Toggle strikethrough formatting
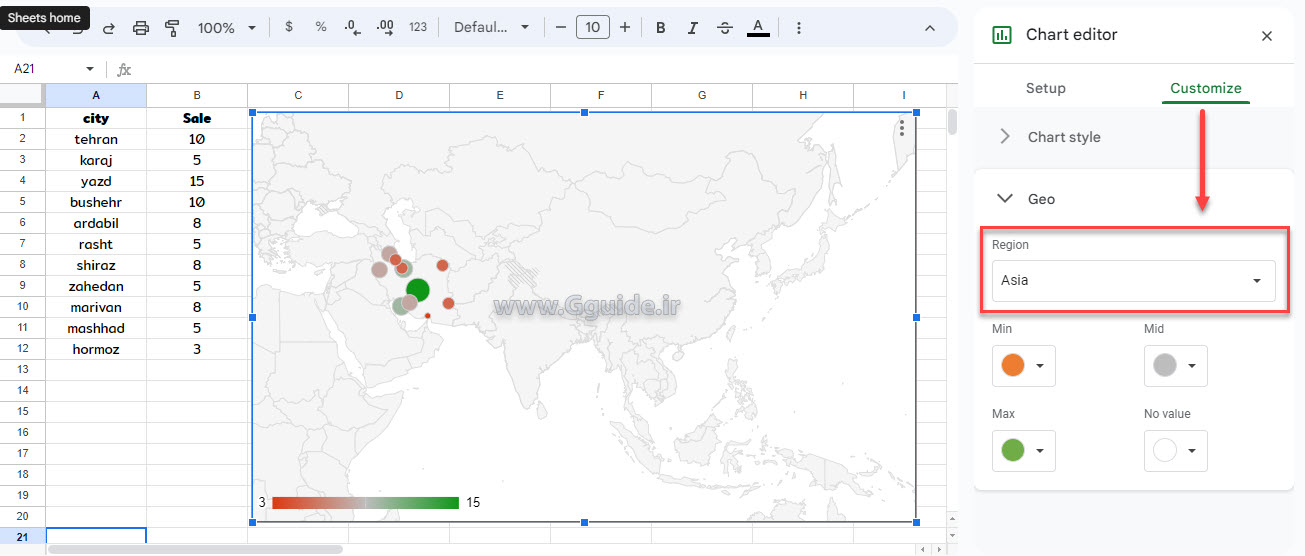The width and height of the screenshot is (1305, 556). 725,28
